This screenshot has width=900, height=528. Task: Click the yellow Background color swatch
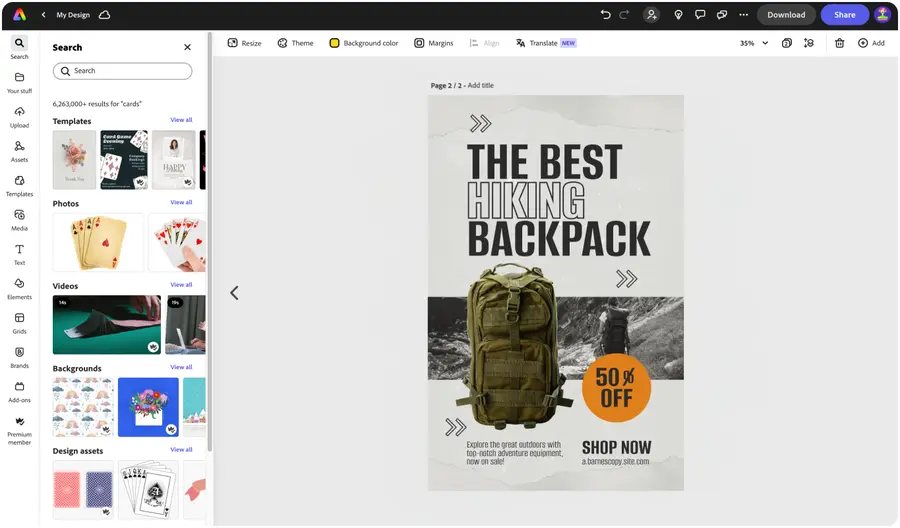(x=334, y=43)
